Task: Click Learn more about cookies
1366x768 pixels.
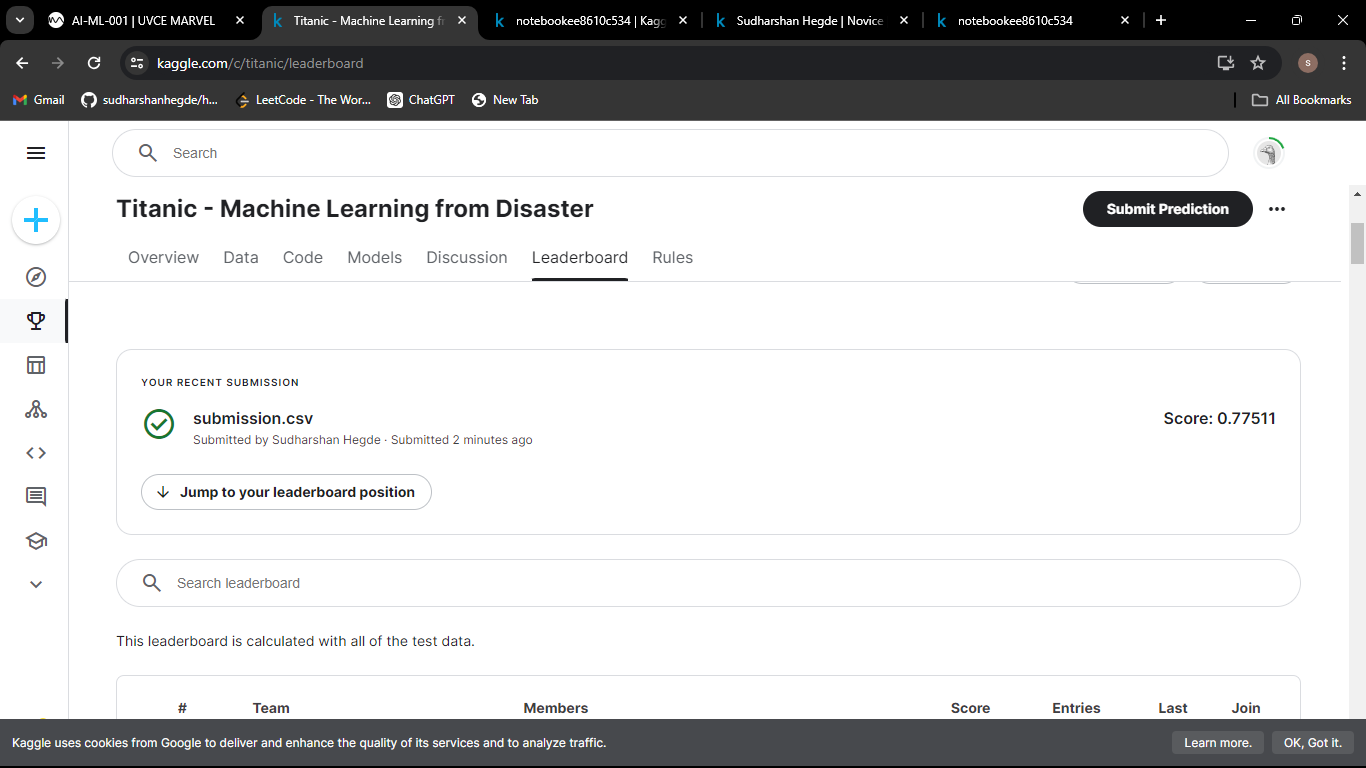Action: (x=1218, y=743)
